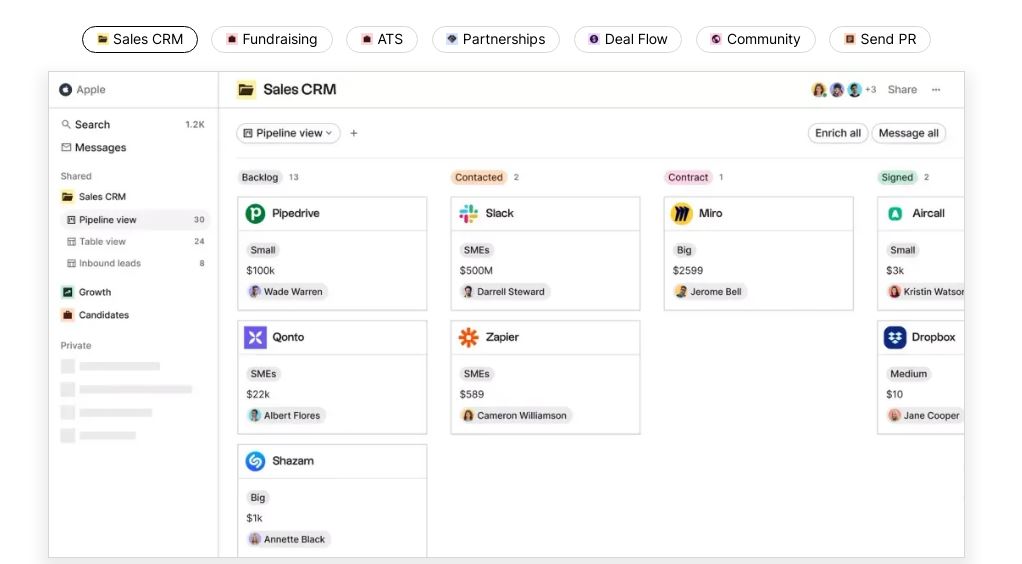The image size is (1022, 564).
Task: Click the Dropbox logo icon
Action: (x=895, y=337)
